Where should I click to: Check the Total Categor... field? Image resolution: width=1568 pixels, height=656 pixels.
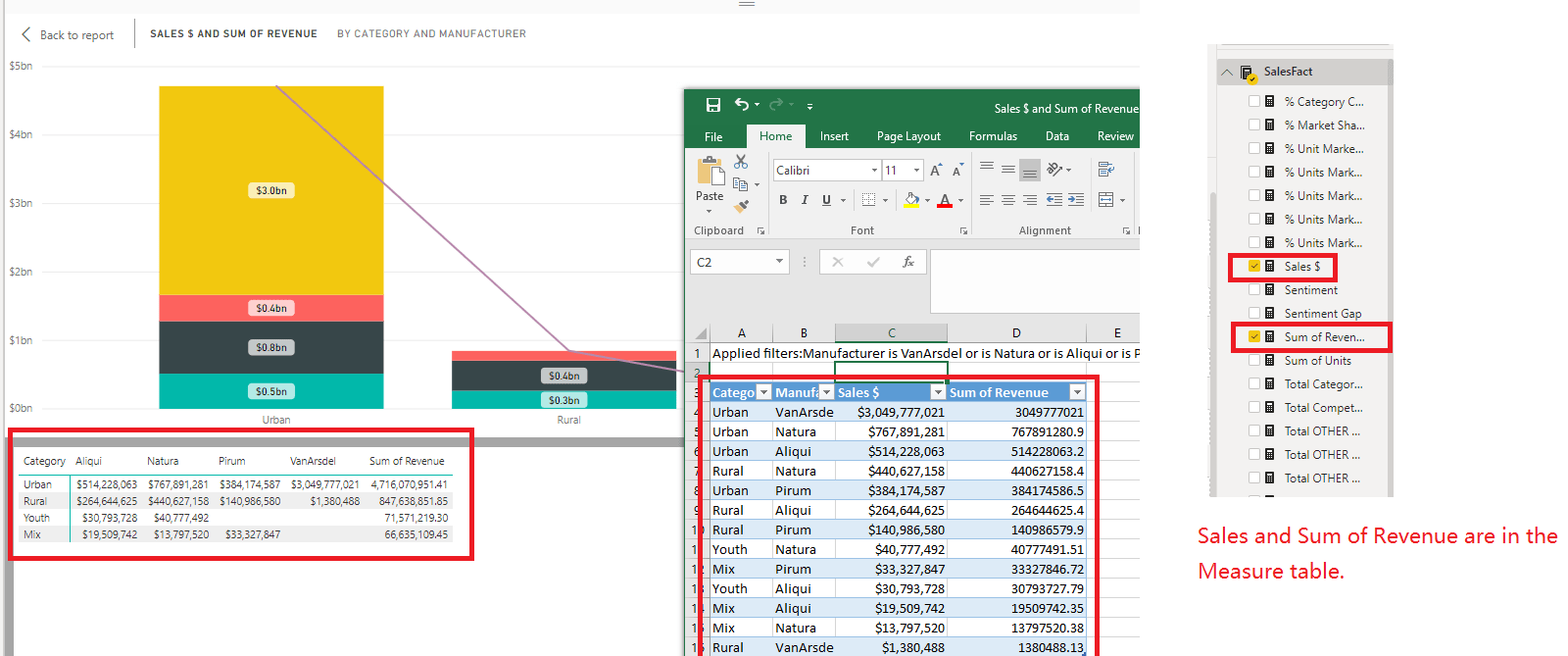tap(1254, 383)
